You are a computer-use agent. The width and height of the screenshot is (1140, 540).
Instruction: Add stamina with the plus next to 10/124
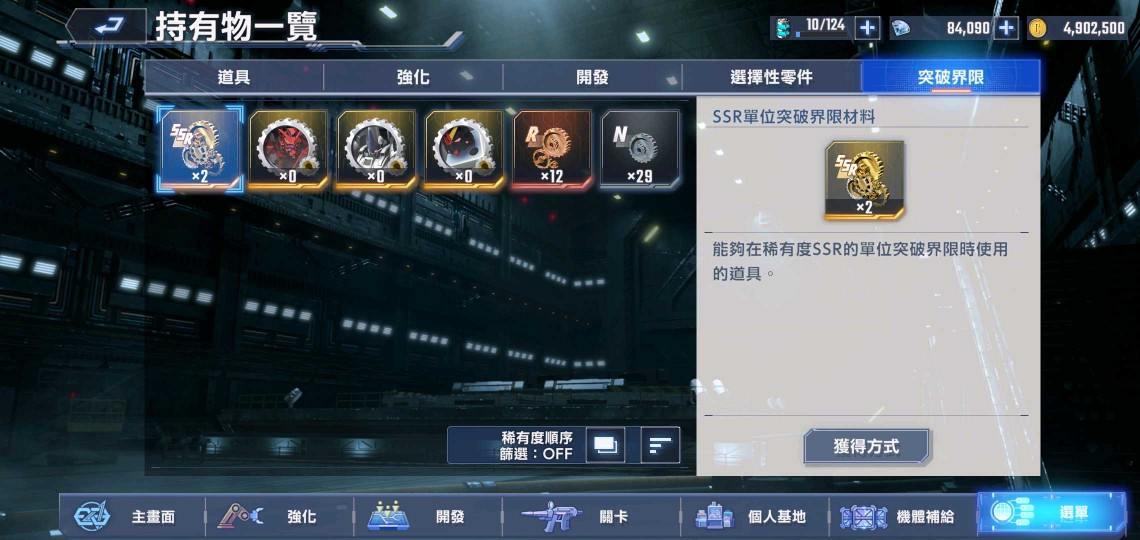[x=867, y=28]
